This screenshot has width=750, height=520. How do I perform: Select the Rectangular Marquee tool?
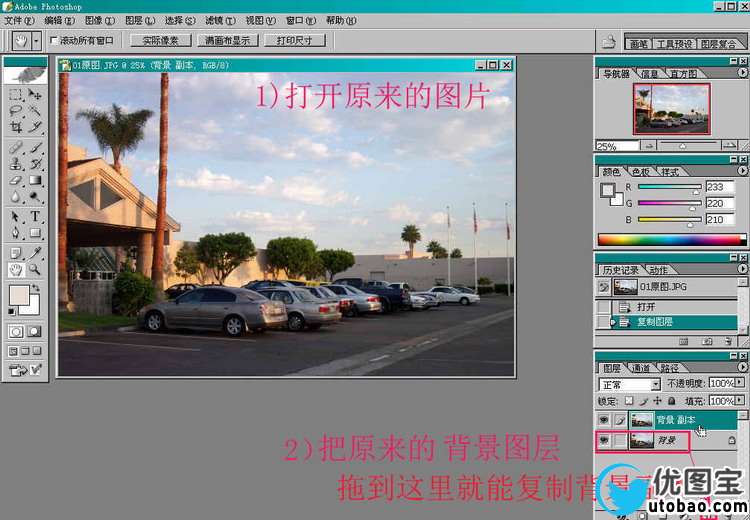coord(16,94)
